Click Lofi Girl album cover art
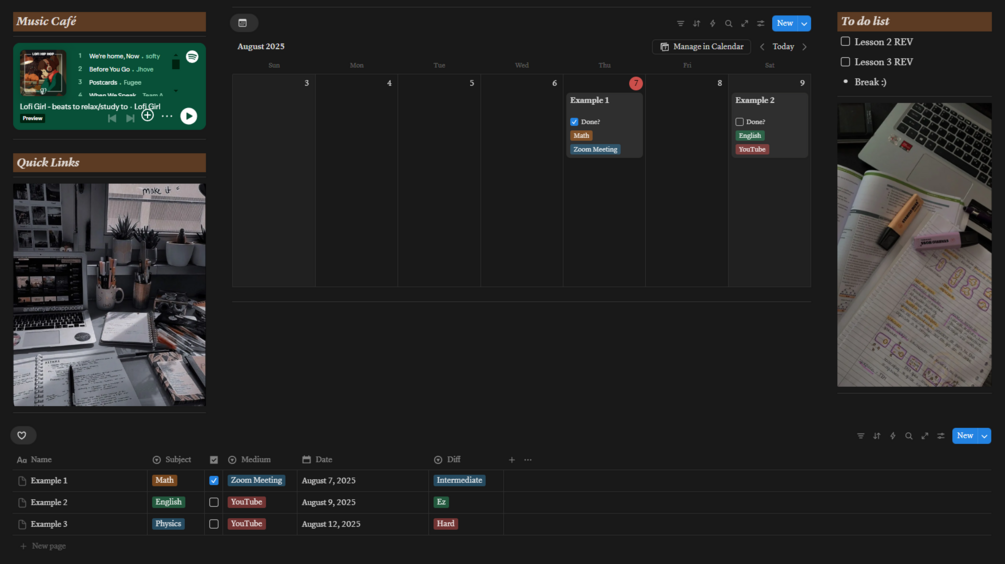The width and height of the screenshot is (1005, 564). coord(42,73)
